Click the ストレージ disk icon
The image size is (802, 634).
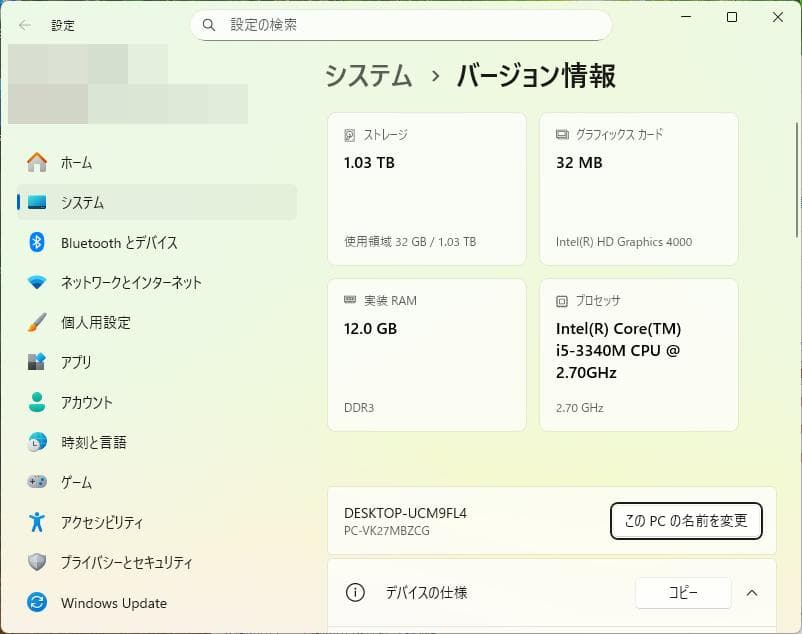[350, 135]
